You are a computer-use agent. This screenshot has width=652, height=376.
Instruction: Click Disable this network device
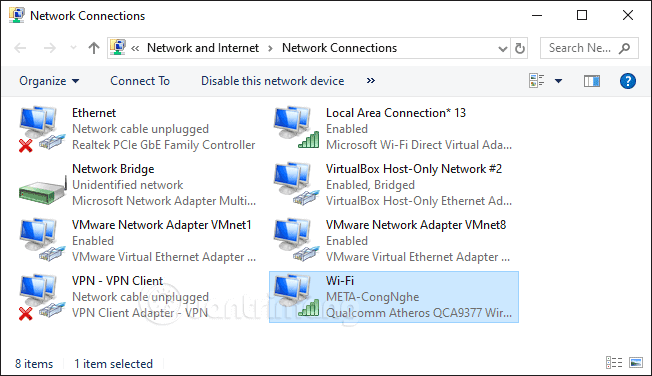tap(273, 81)
